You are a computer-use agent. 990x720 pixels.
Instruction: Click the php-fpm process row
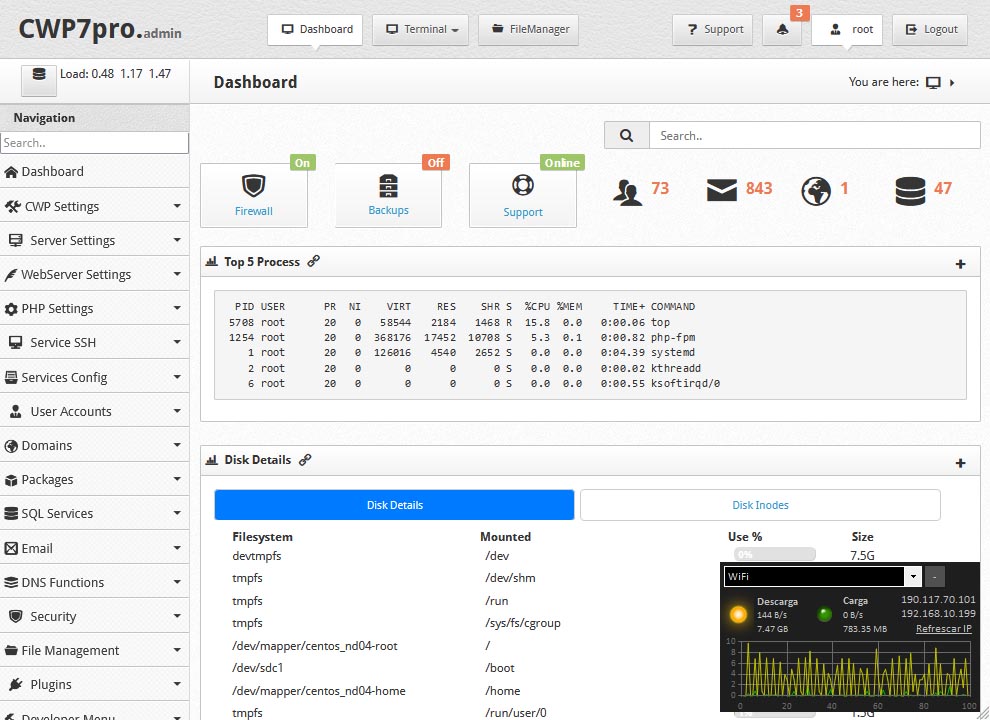point(462,337)
